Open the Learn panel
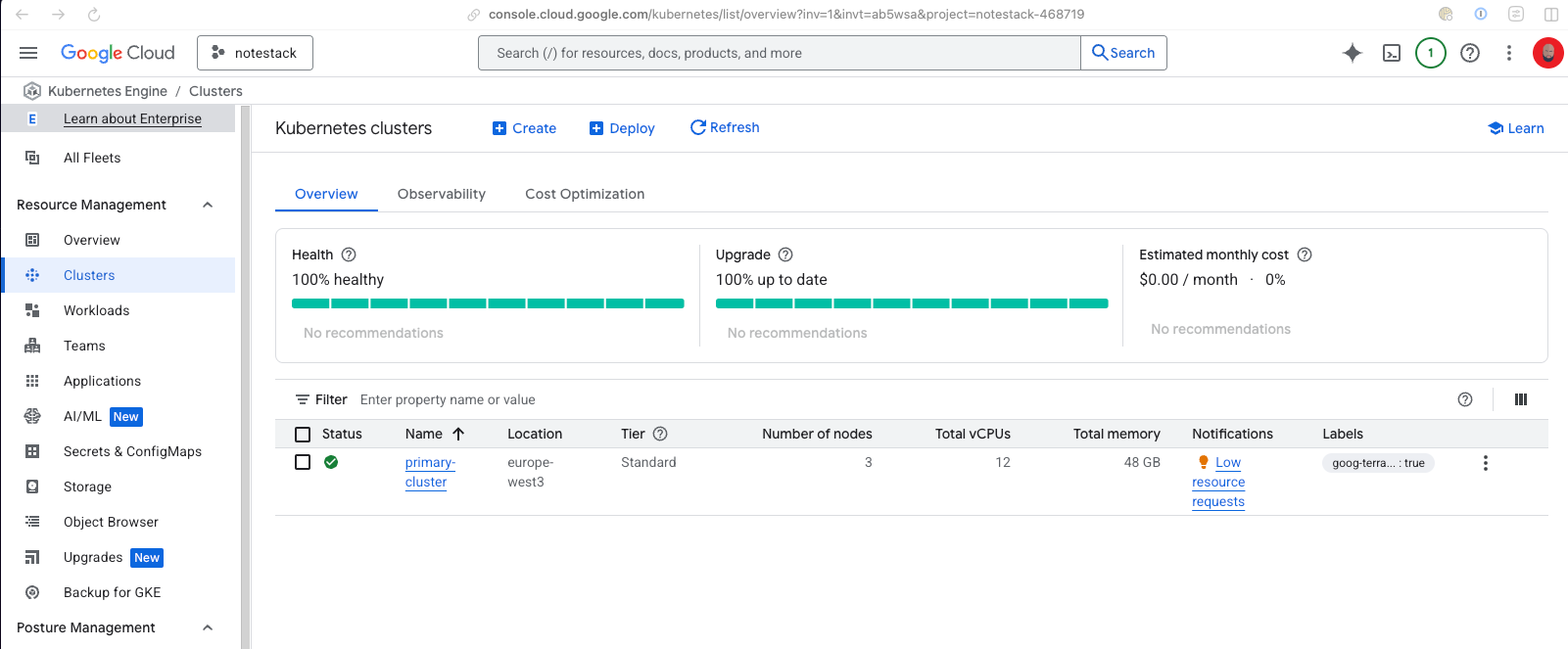The width and height of the screenshot is (1568, 649). pyautogui.click(x=1516, y=128)
